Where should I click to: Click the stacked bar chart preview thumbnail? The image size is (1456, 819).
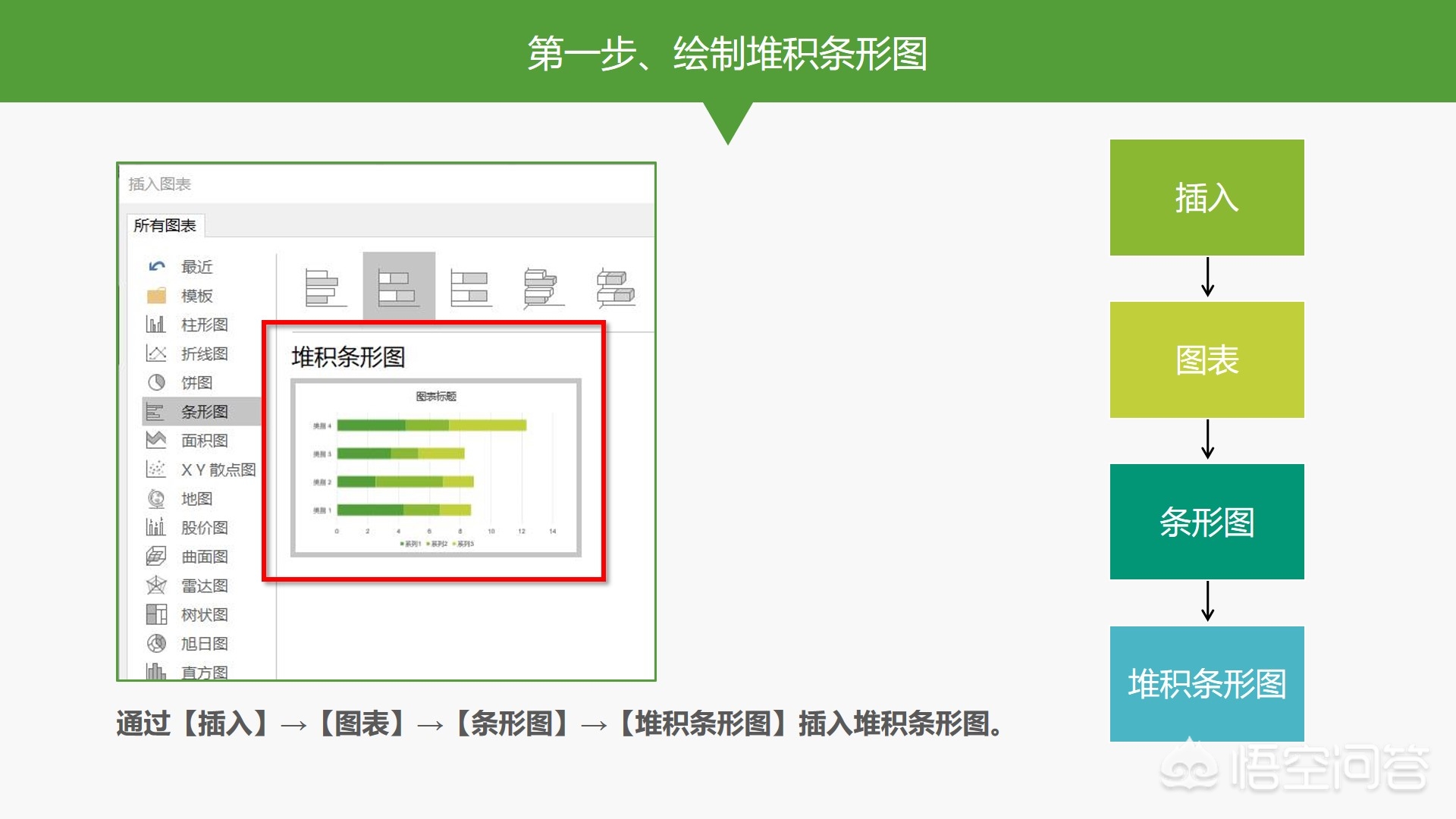pos(436,468)
